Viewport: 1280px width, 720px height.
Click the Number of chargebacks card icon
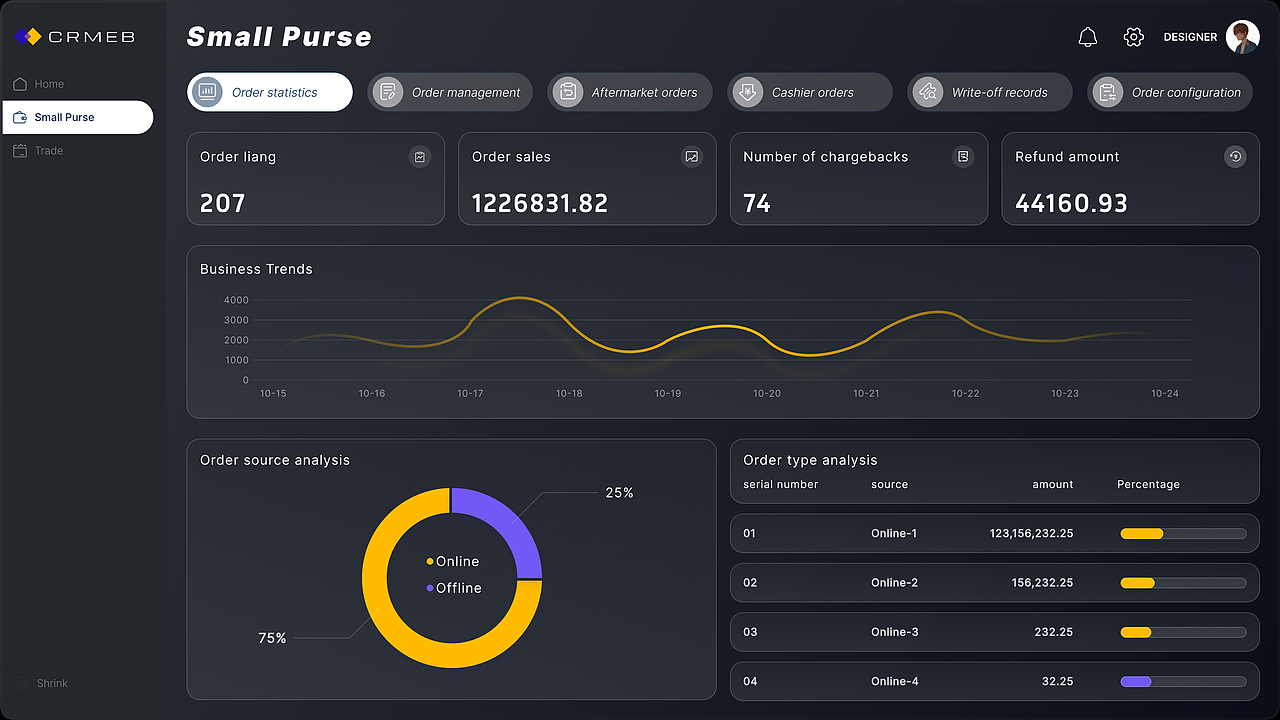[963, 157]
